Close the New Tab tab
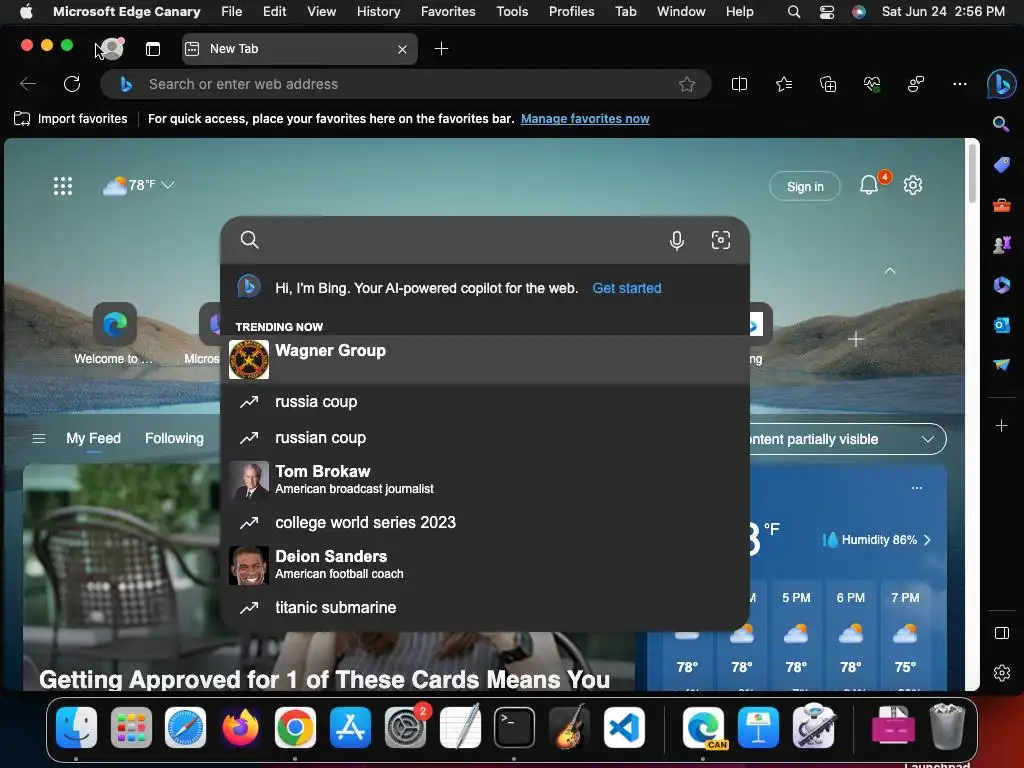This screenshot has width=1024, height=768. (402, 49)
